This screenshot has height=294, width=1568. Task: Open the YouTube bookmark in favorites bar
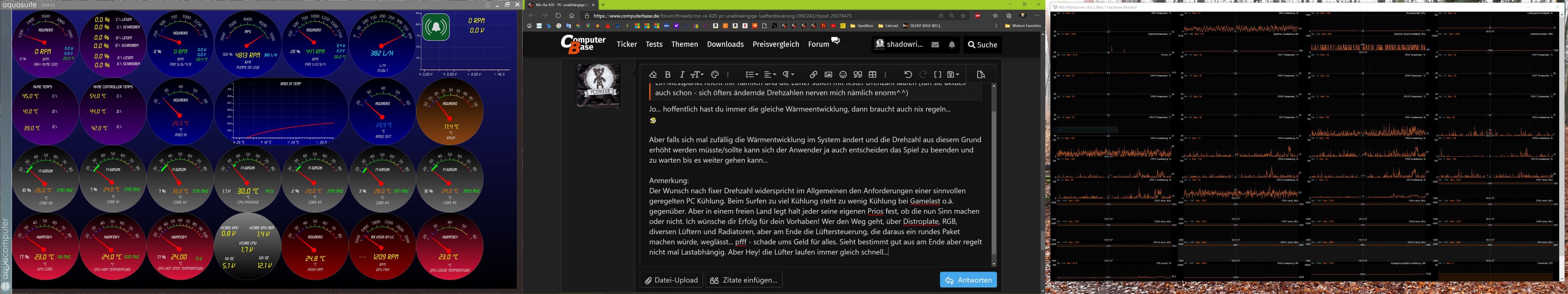point(833,26)
